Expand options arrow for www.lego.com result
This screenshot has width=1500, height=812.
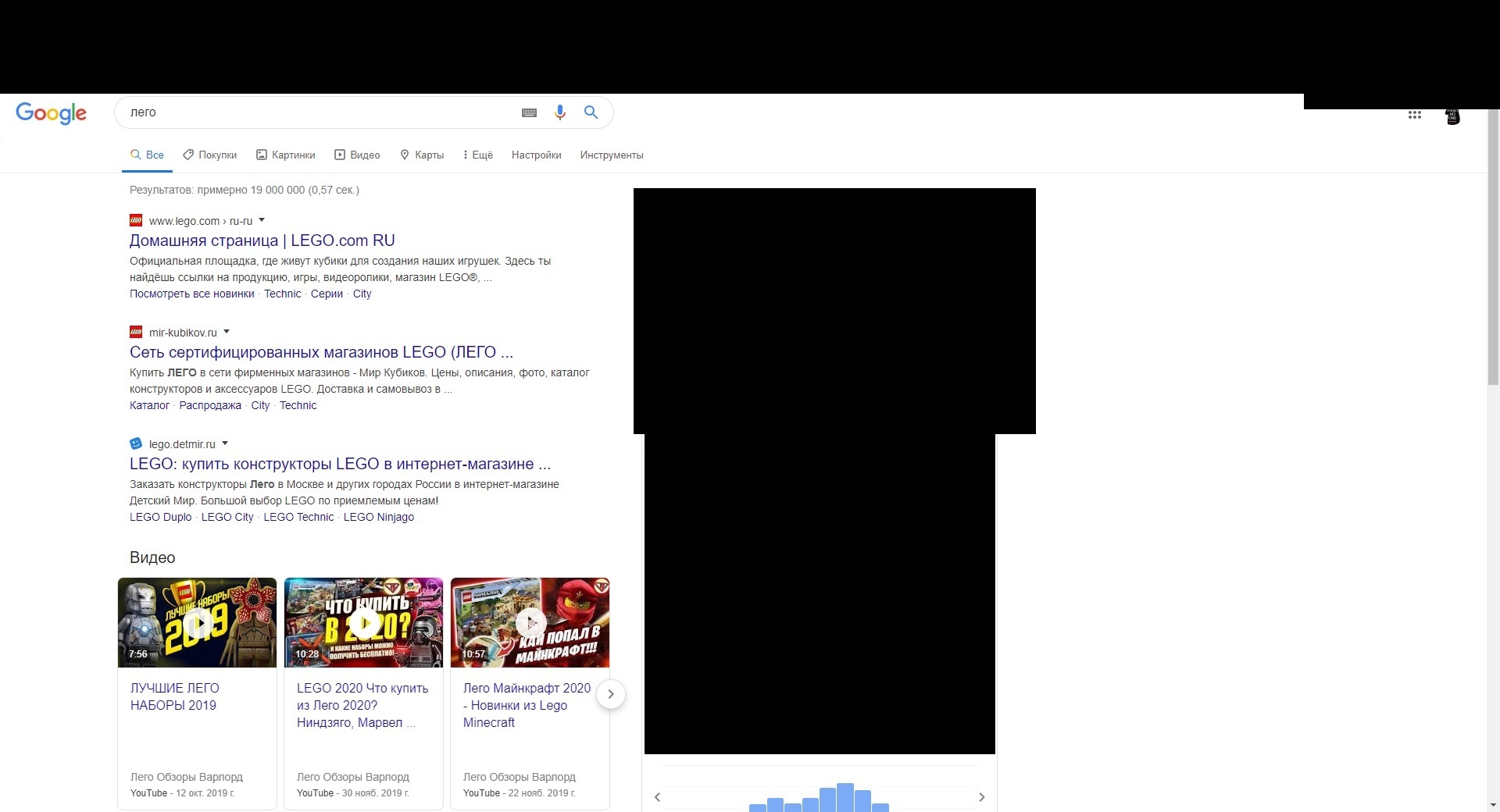point(262,220)
